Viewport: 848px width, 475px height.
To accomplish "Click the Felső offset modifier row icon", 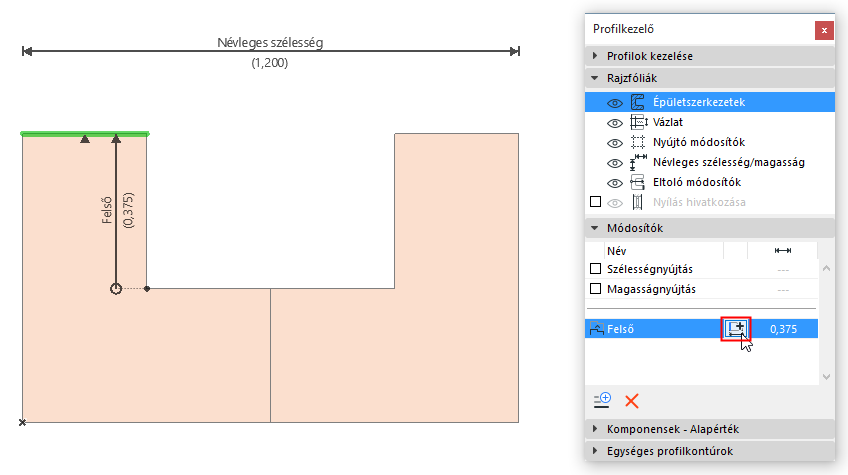I will click(x=597, y=329).
